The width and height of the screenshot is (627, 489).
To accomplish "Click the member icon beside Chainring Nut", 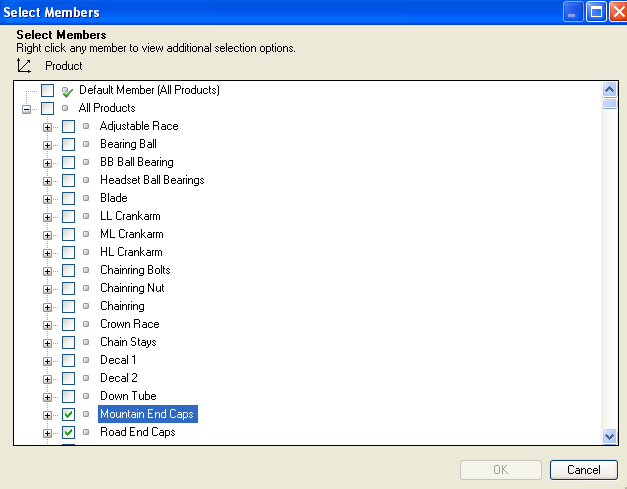I will pos(86,288).
